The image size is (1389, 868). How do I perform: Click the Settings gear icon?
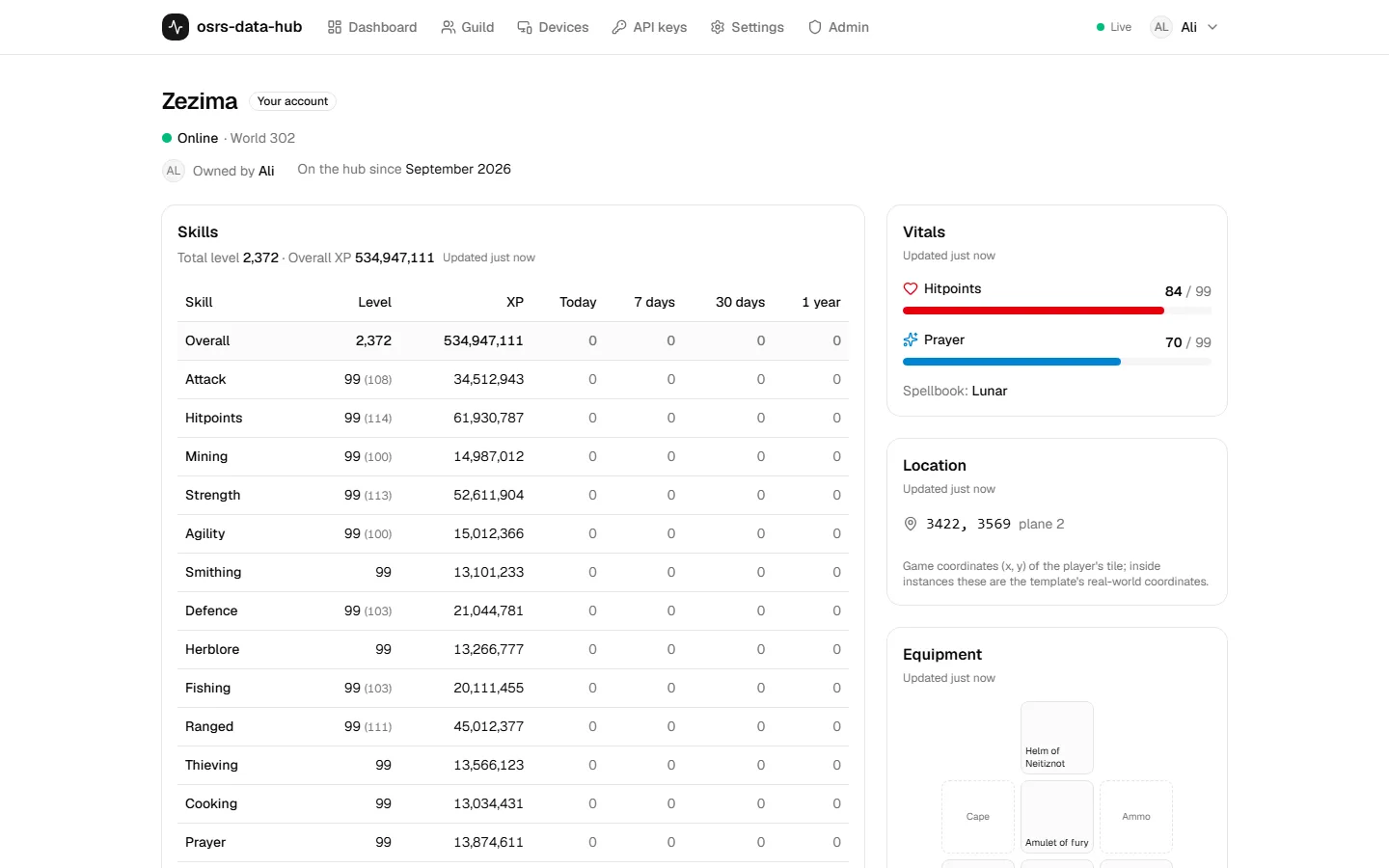[x=718, y=27]
